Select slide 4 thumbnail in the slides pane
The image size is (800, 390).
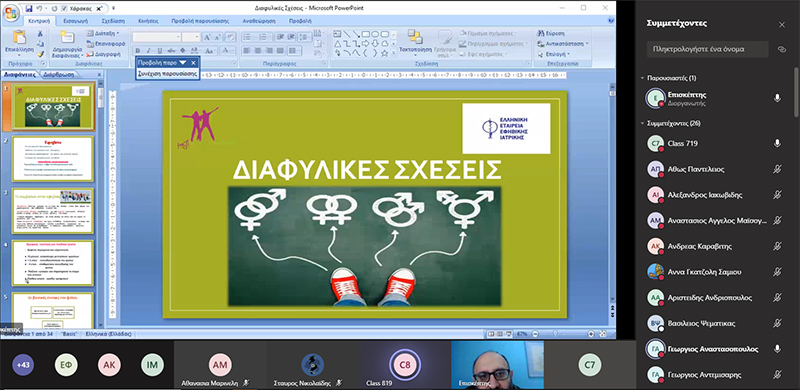[x=53, y=263]
